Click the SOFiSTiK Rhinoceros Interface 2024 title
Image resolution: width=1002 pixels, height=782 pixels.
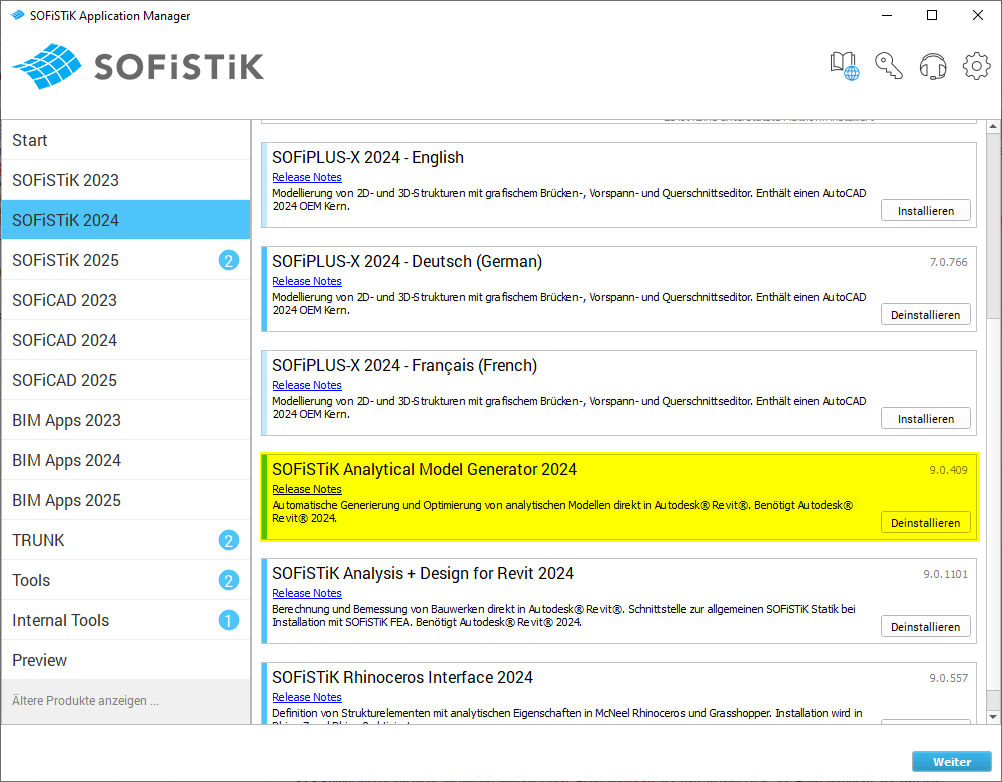point(403,677)
